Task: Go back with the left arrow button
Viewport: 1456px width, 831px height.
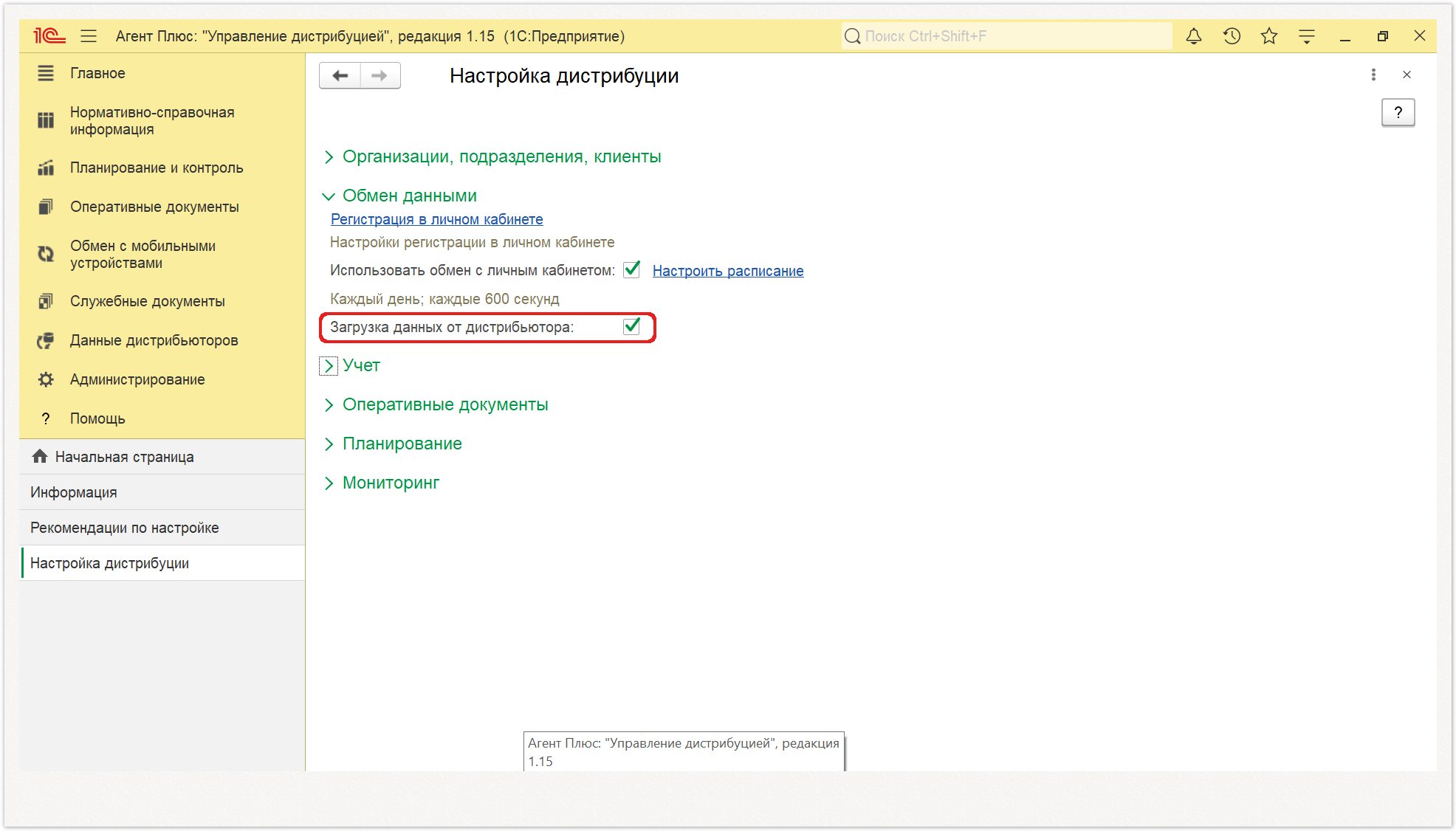Action: coord(340,75)
